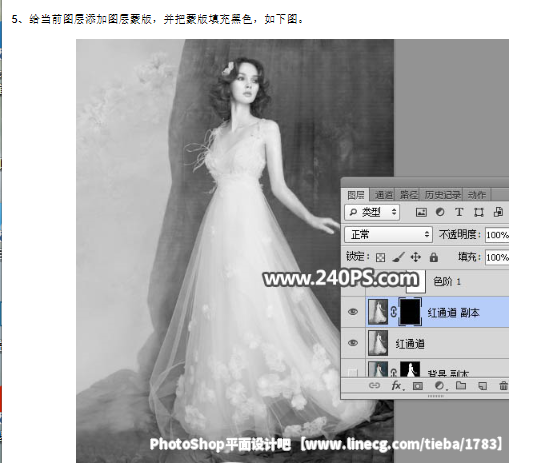Select the 红通道 layer thumbnail
The width and height of the screenshot is (558, 463).
pyautogui.click(x=378, y=343)
